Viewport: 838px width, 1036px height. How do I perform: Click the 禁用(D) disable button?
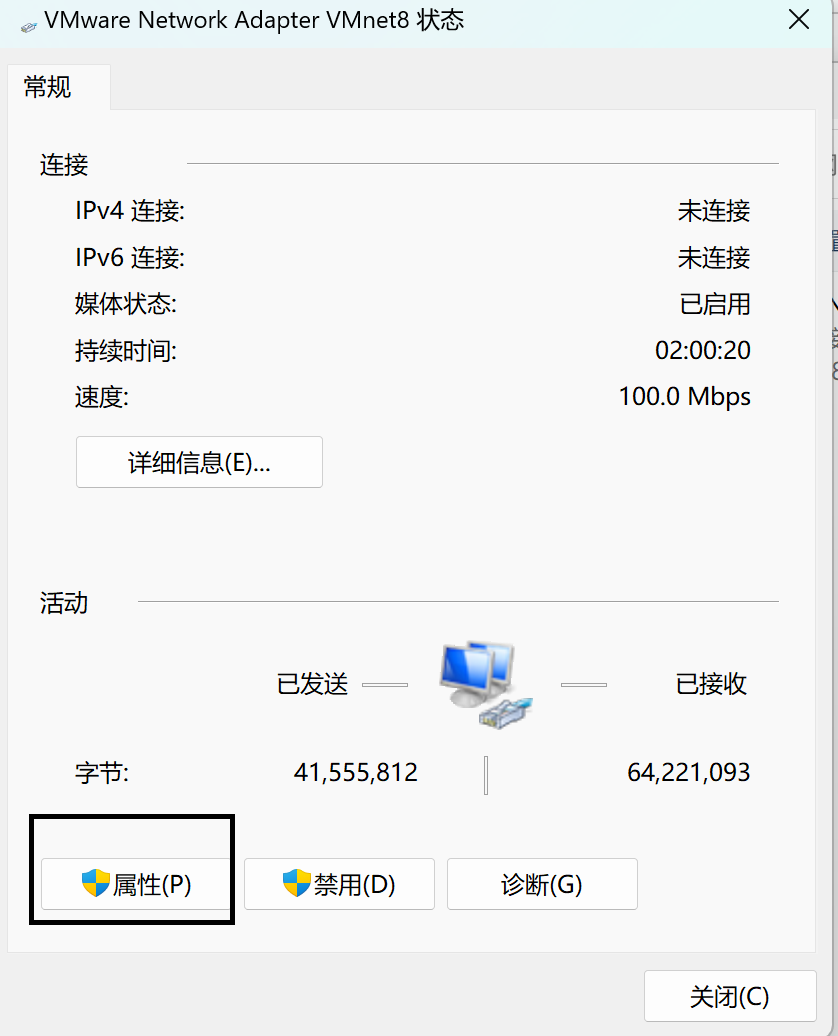[x=339, y=884]
